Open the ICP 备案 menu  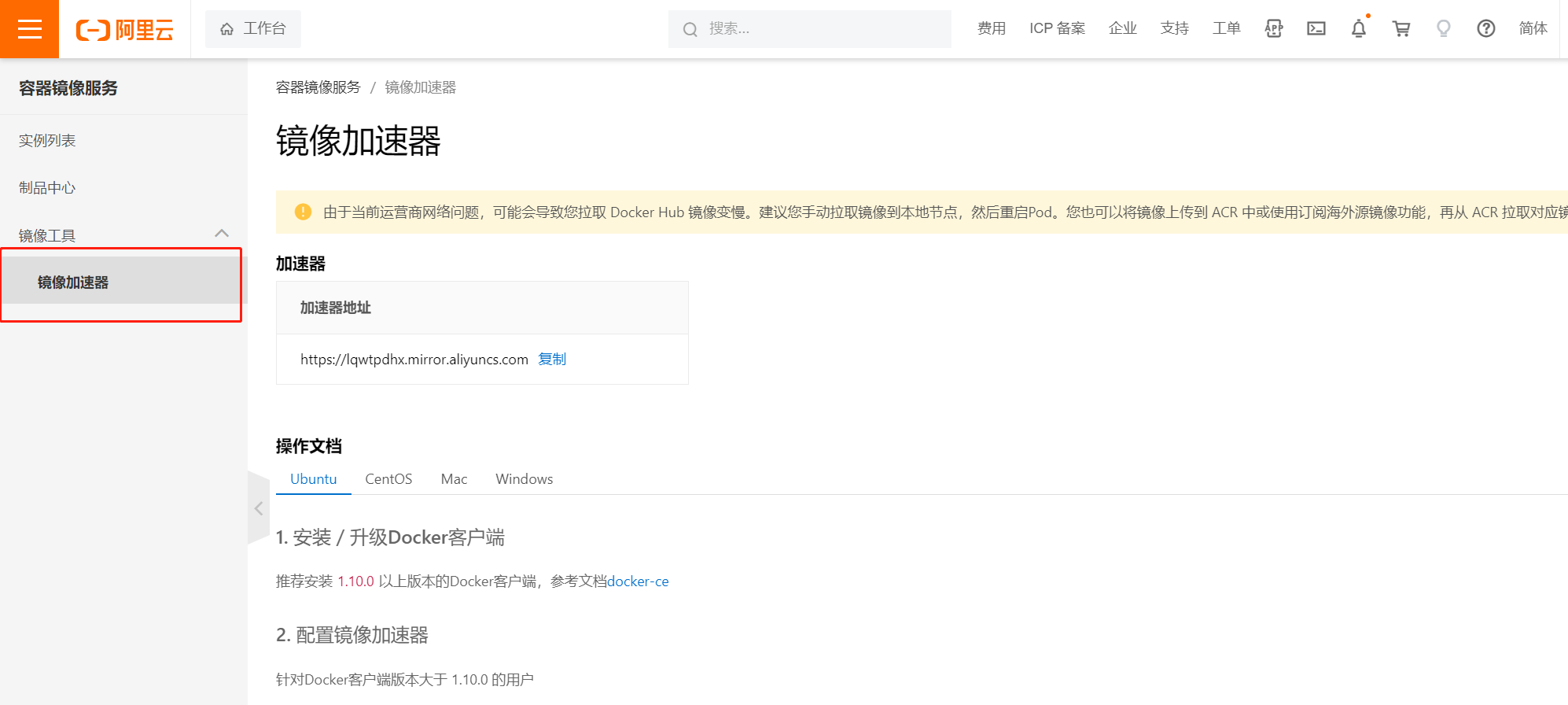click(1057, 28)
